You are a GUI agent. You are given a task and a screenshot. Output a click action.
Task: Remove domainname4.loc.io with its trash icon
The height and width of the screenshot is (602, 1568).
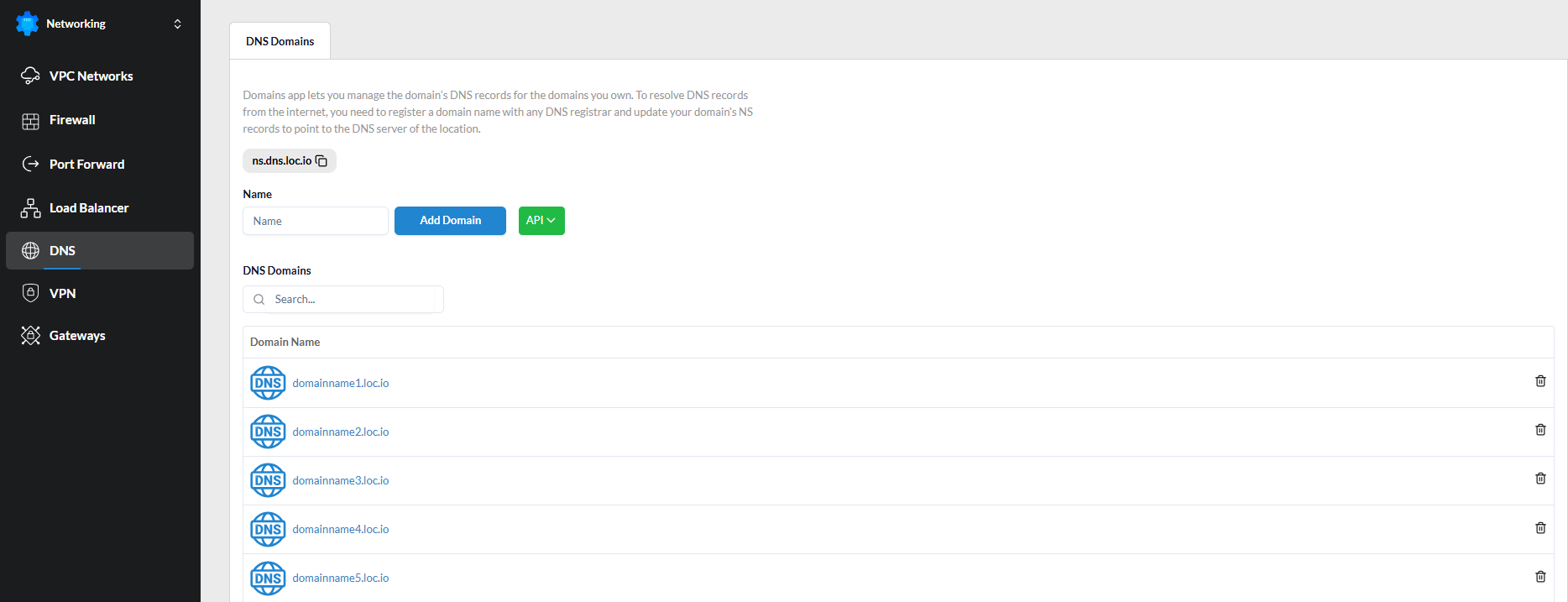coord(1540,528)
